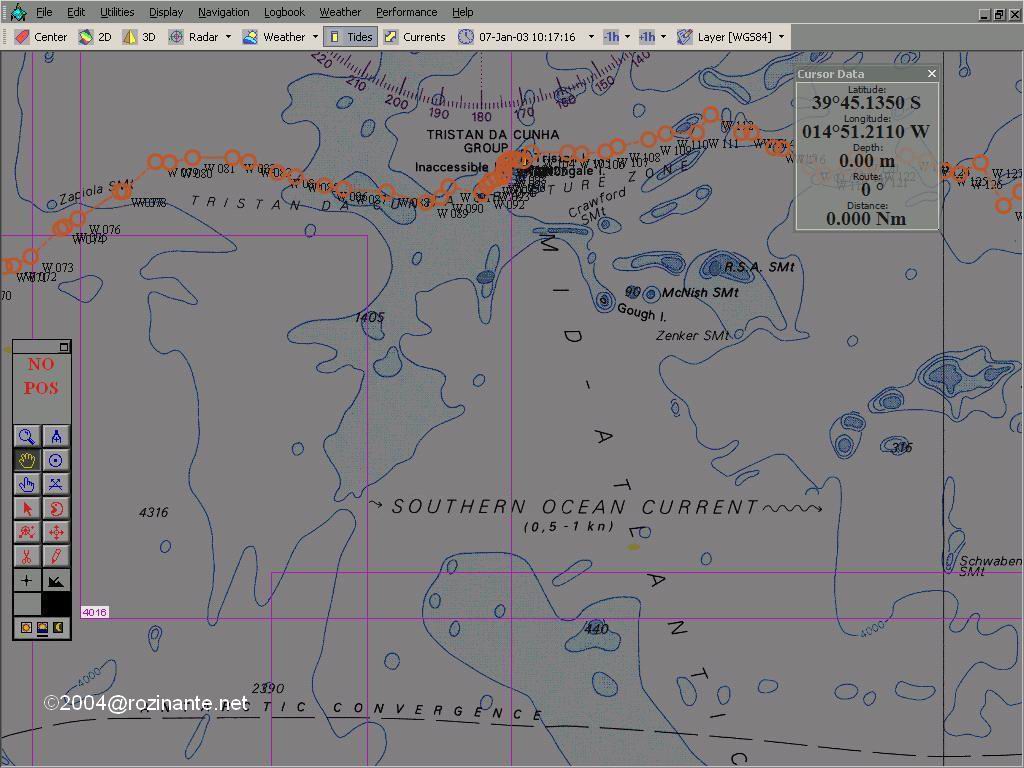Viewport: 1024px width, 768px height.
Task: Select the magnifier zoom tool in palette
Action: tap(27, 436)
